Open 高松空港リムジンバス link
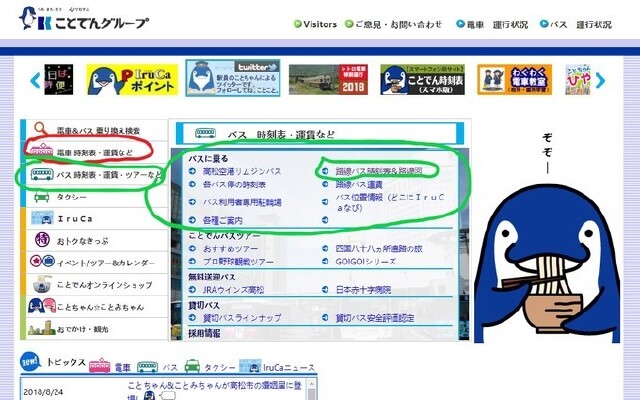Image resolution: width=640 pixels, height=400 pixels. pos(242,171)
